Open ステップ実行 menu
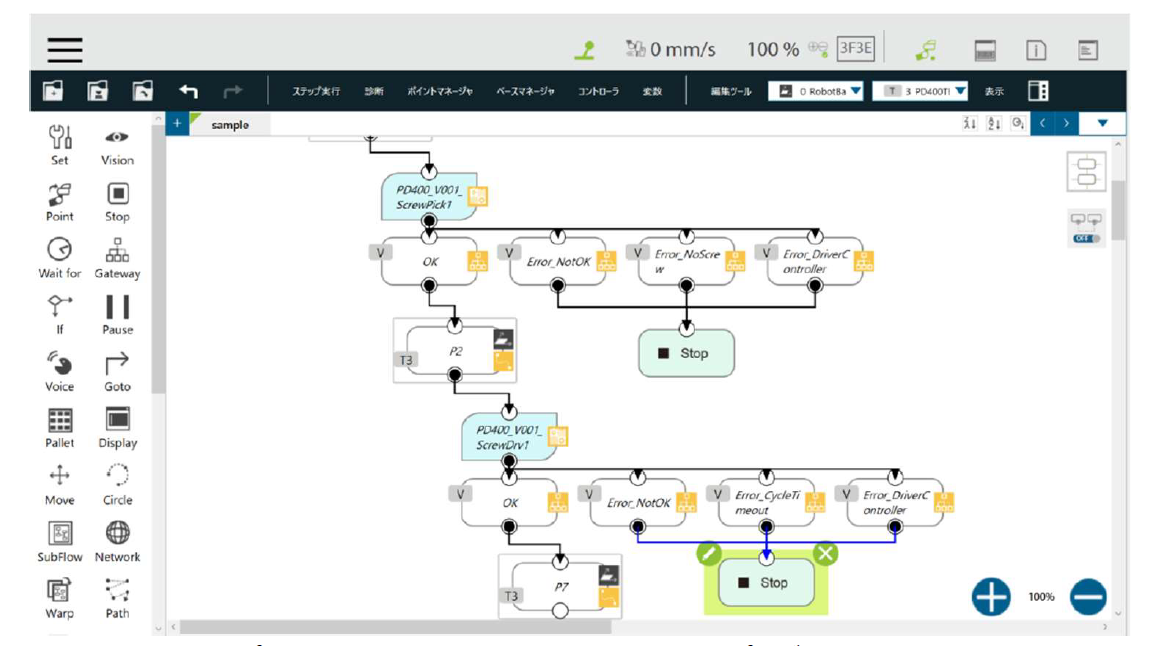This screenshot has height=646, width=1156. point(316,91)
